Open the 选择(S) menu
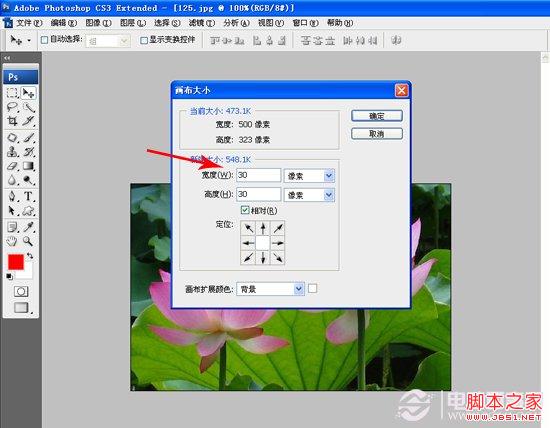The width and height of the screenshot is (550, 428). [x=167, y=23]
